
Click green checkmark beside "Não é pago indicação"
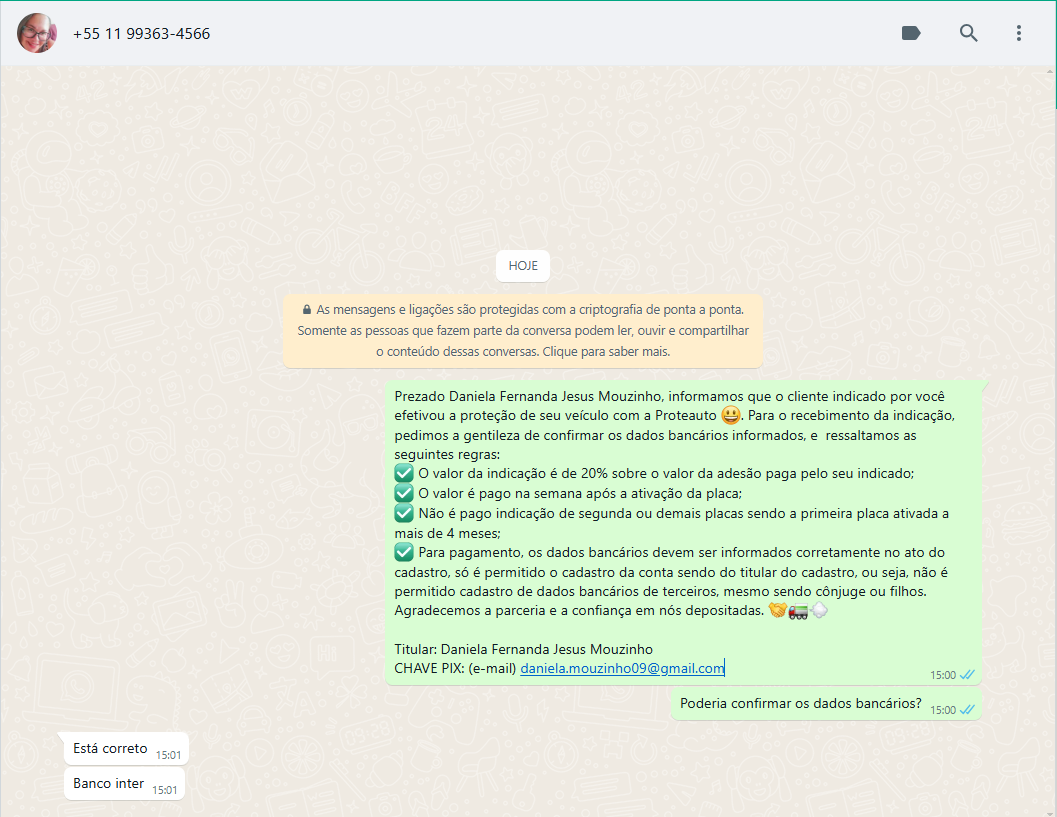coord(404,513)
